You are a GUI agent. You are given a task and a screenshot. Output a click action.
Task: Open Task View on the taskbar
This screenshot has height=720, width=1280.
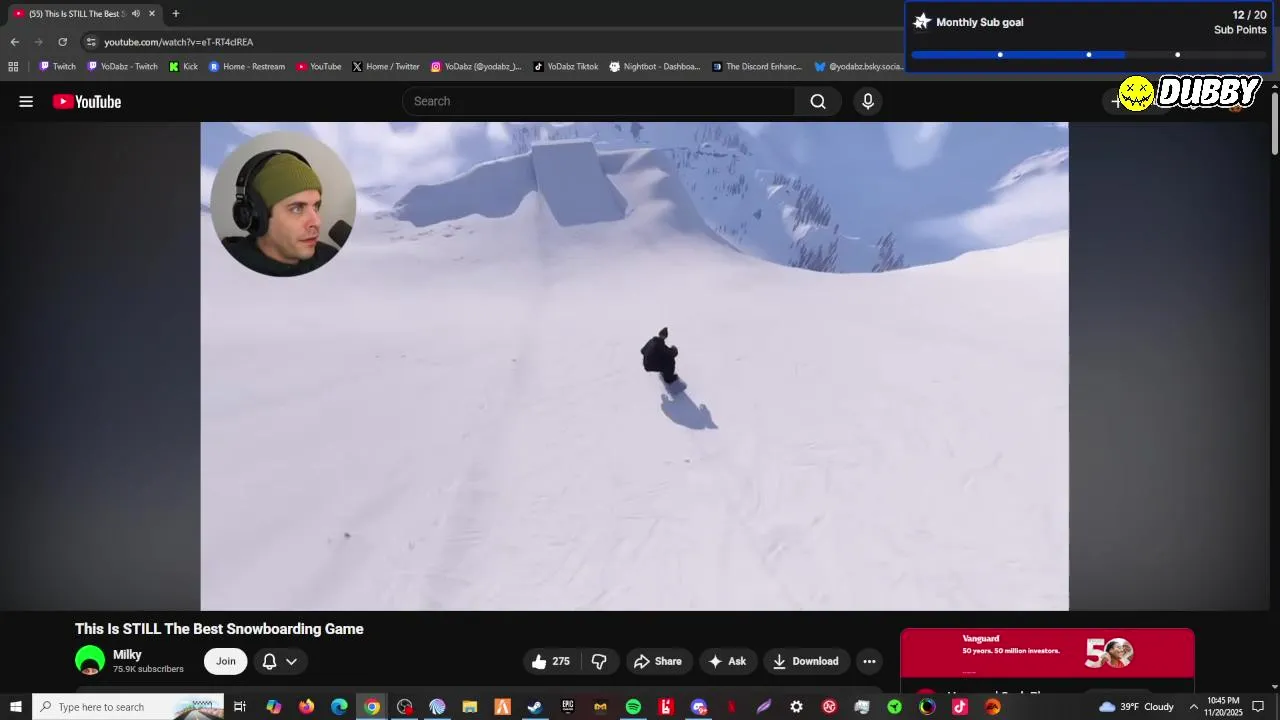coord(240,707)
